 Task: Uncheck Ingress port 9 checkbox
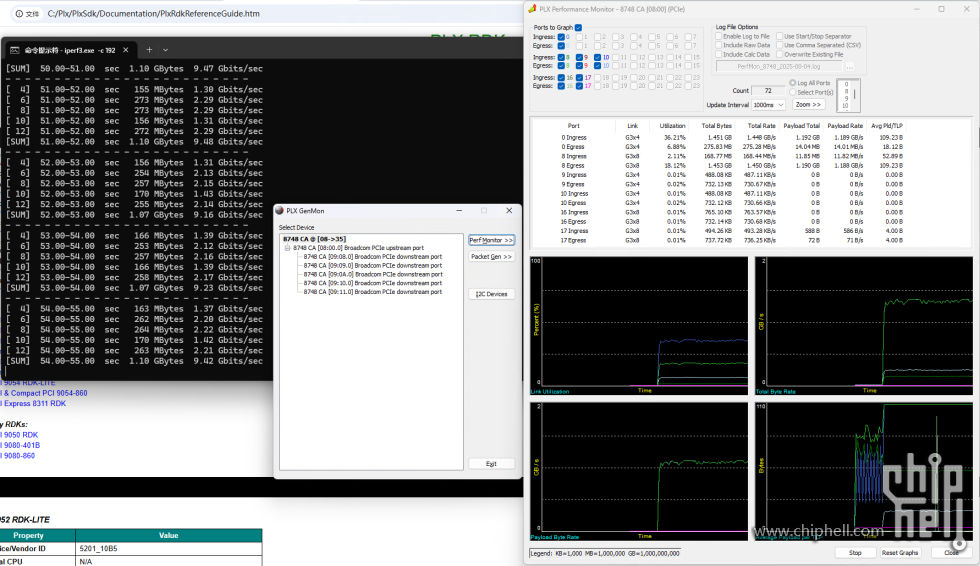click(579, 57)
